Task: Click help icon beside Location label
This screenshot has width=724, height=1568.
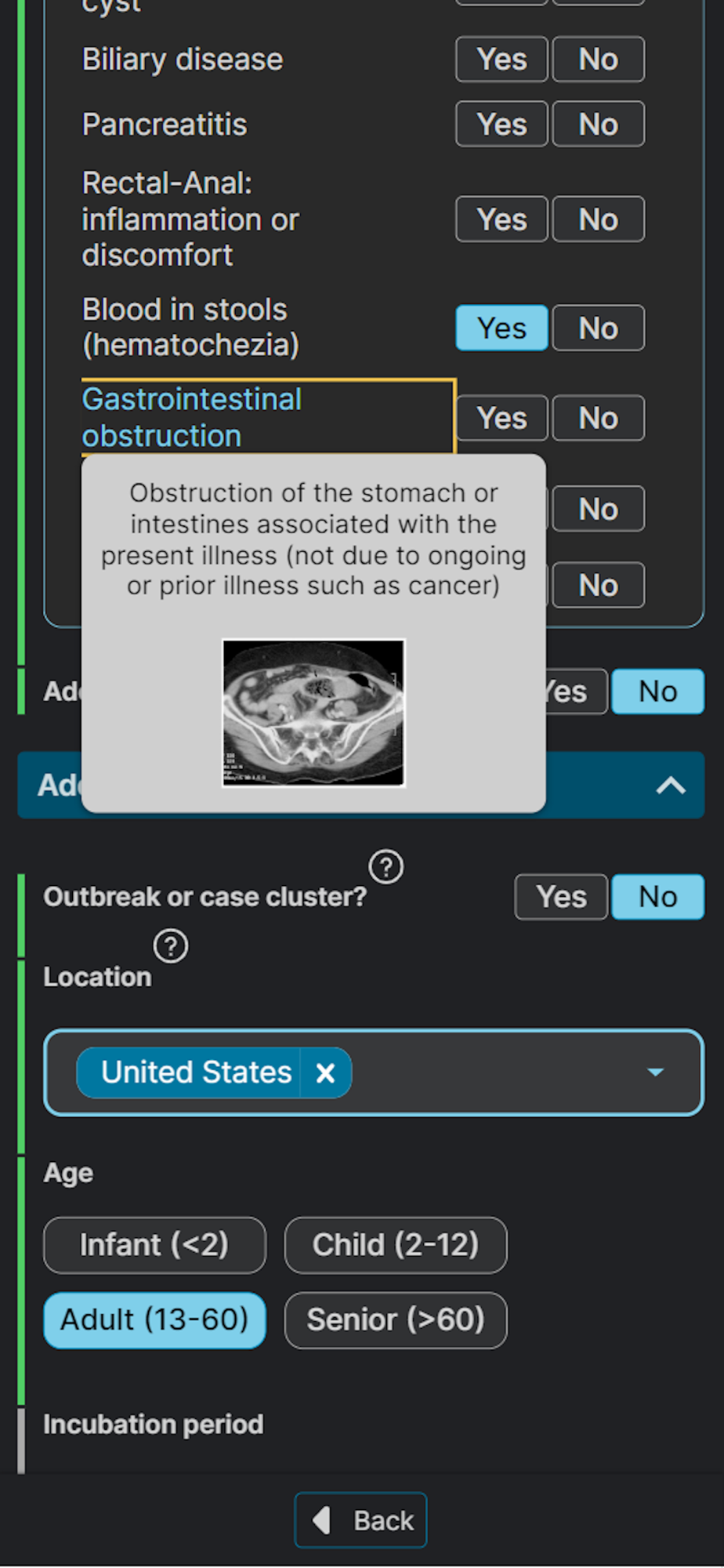Action: 171,946
